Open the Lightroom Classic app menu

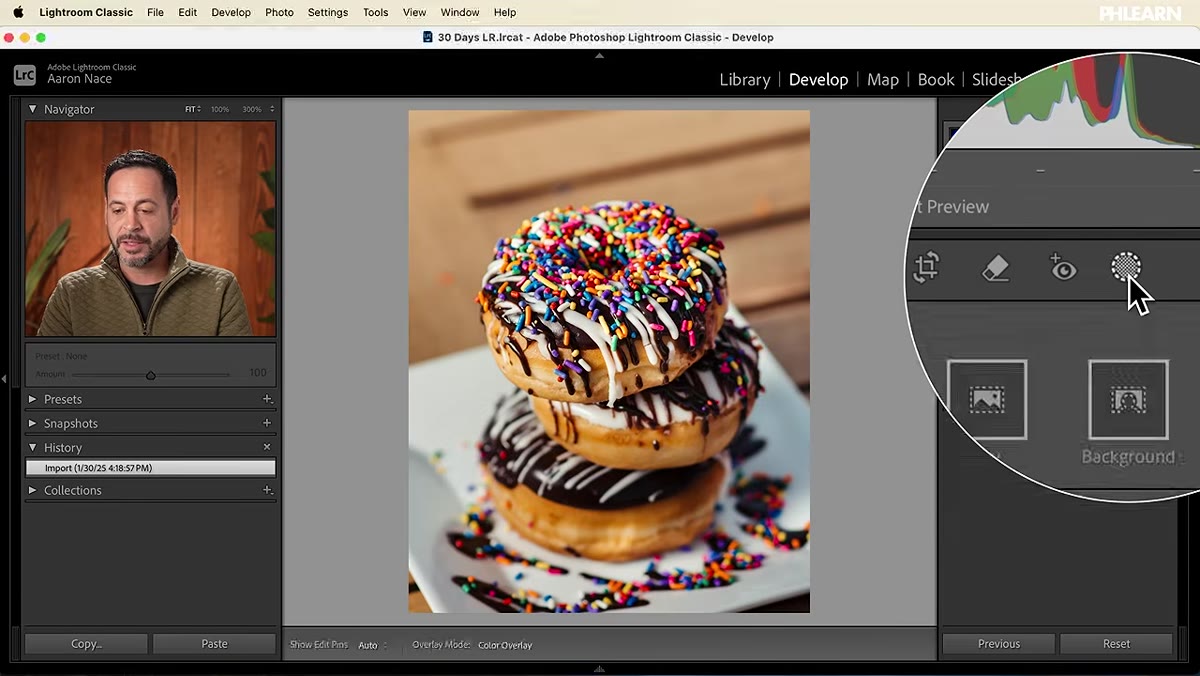pos(86,12)
